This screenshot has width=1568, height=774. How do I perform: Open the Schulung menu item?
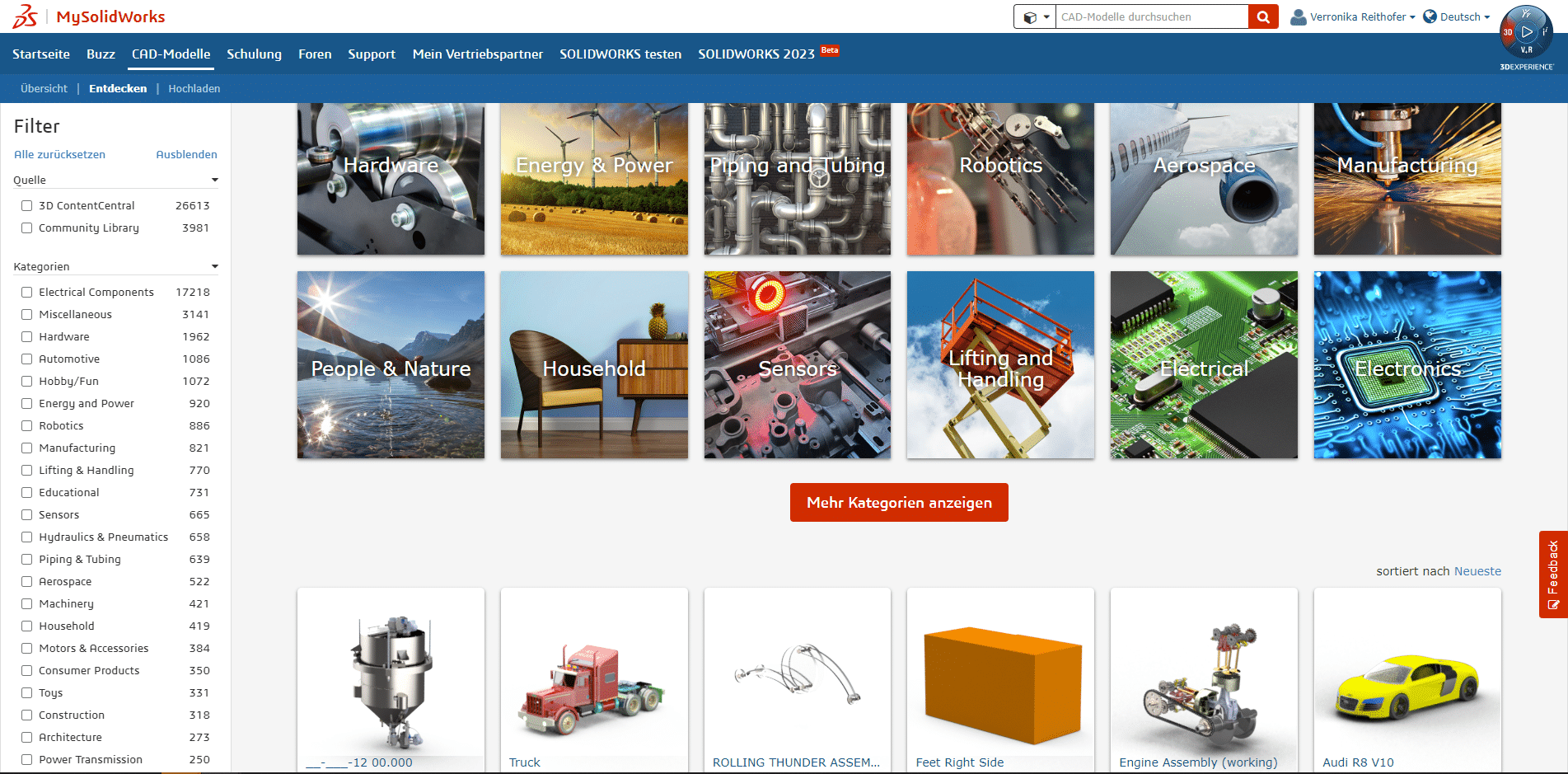click(254, 54)
